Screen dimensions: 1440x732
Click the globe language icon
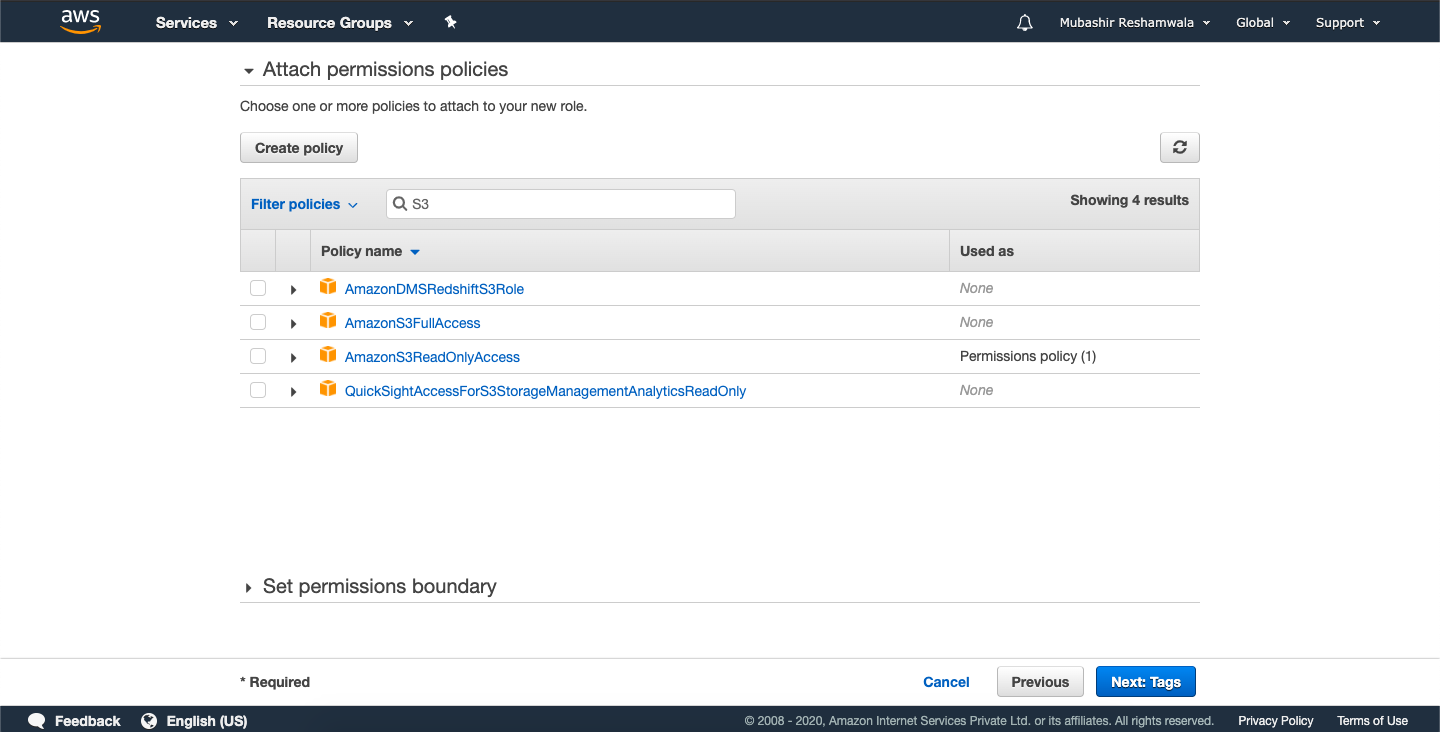point(149,721)
